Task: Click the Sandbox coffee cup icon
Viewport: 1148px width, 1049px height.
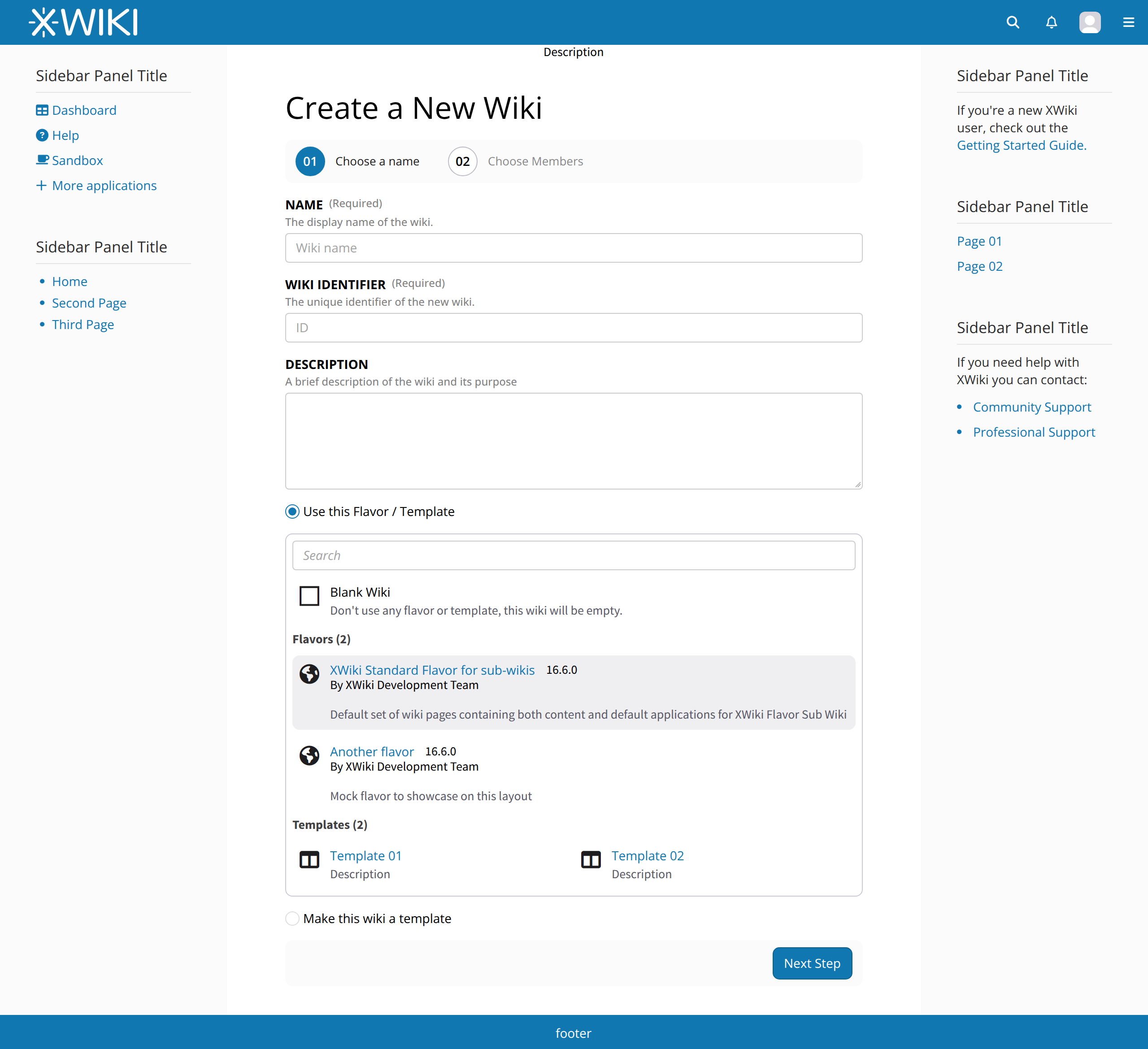Action: click(42, 160)
